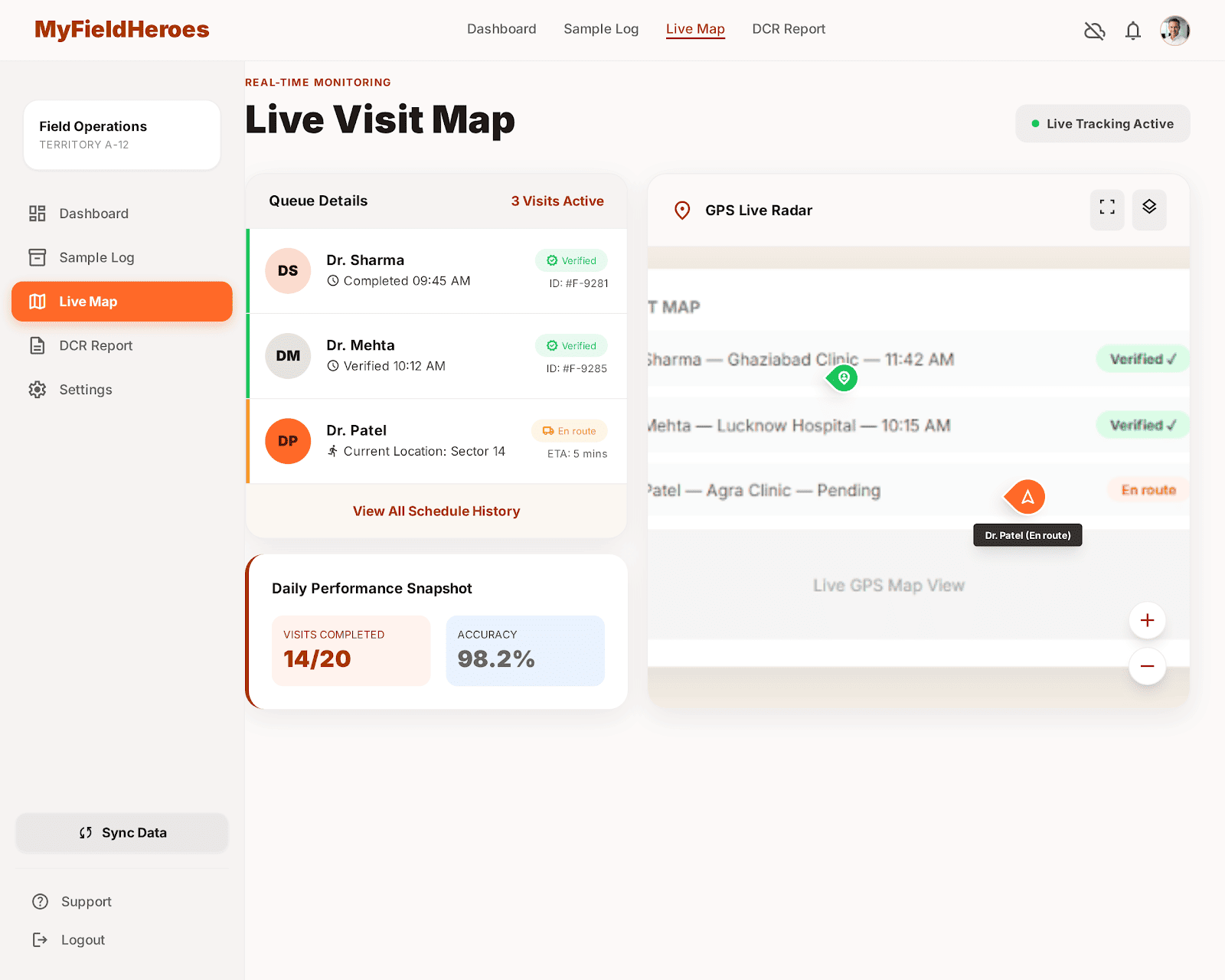Open the map layers selector
The height and width of the screenshot is (980, 1225).
click(1149, 210)
